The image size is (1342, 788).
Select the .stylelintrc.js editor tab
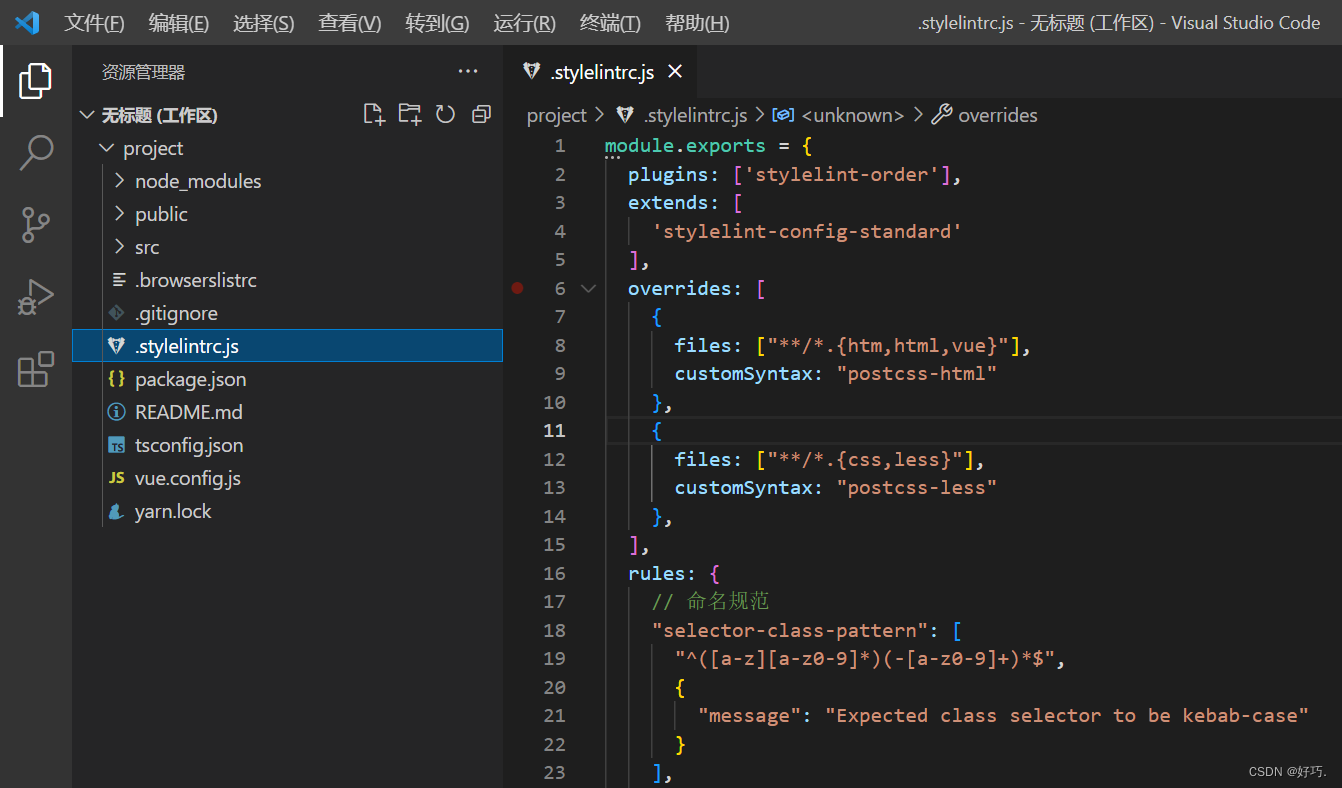(601, 72)
